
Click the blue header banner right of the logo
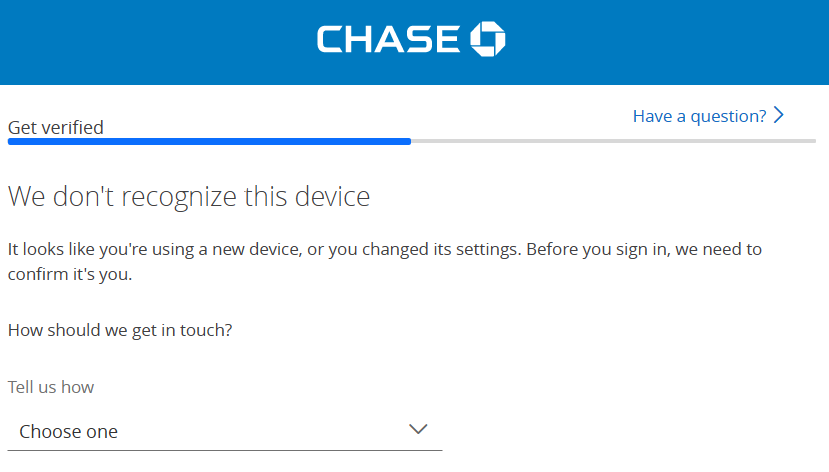tap(667, 42)
